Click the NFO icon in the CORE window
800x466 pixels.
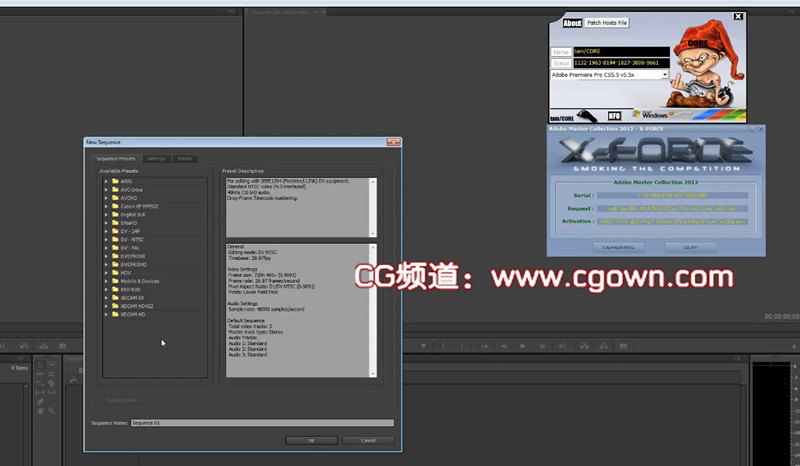point(614,116)
